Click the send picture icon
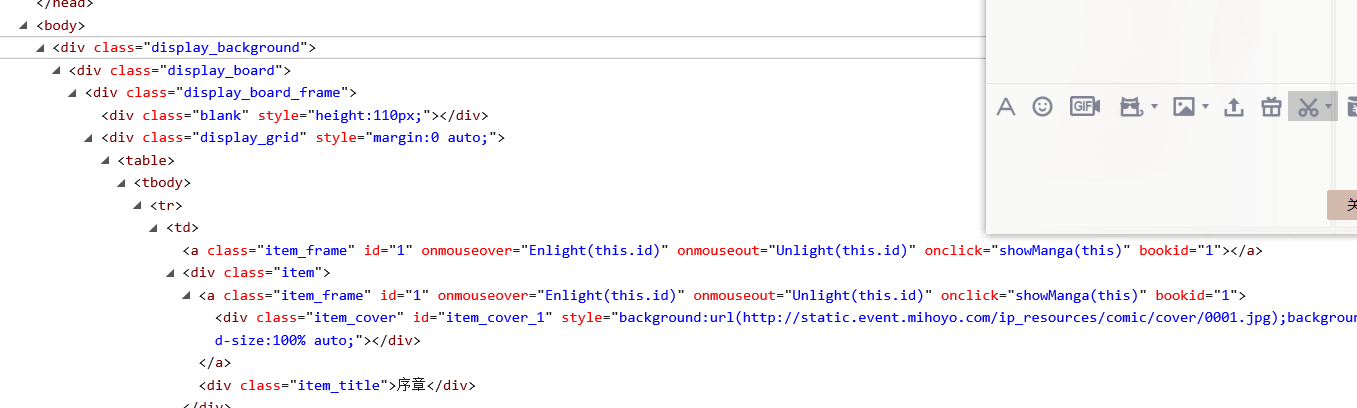The height and width of the screenshot is (408, 1357). coord(1184,107)
